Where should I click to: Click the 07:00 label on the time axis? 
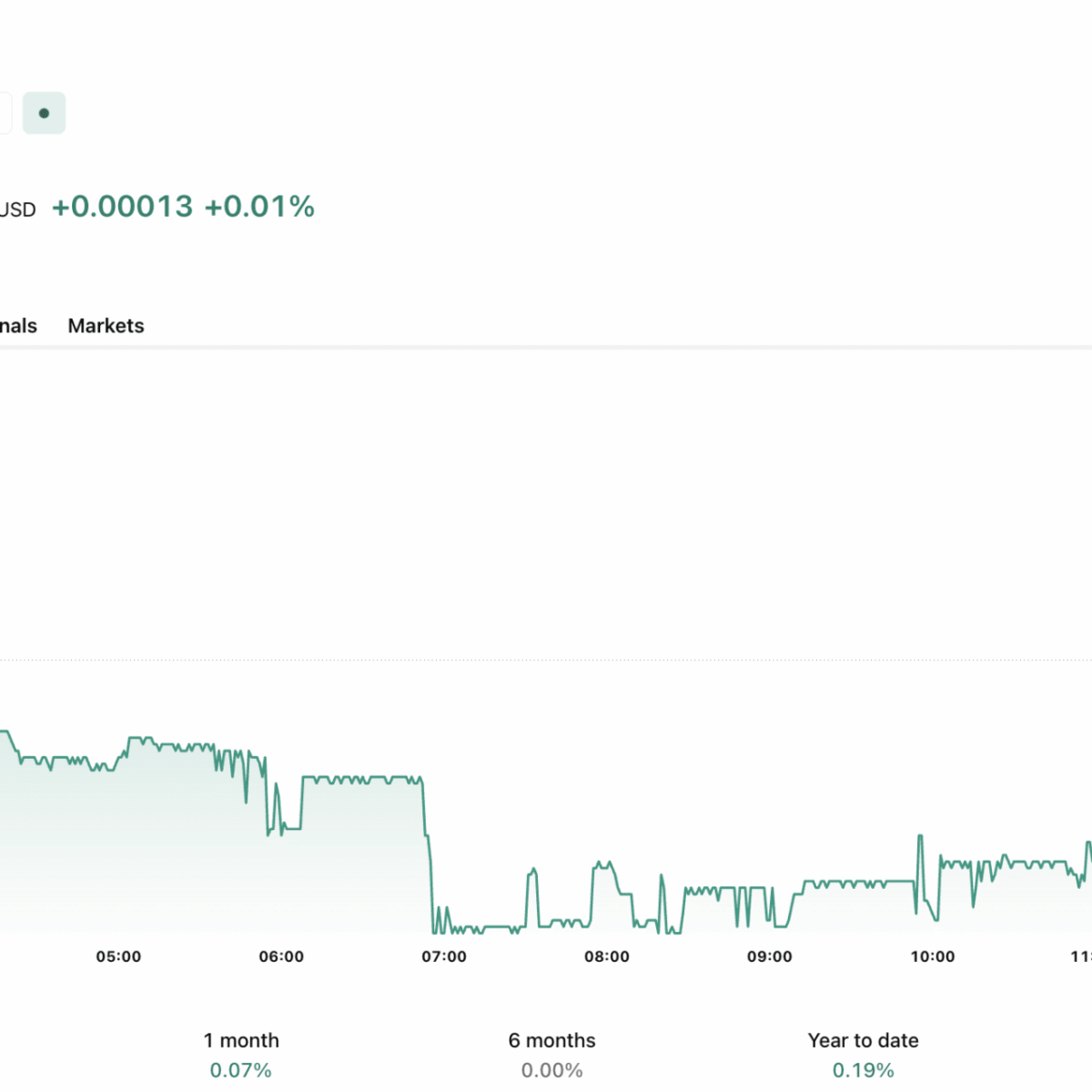point(444,956)
